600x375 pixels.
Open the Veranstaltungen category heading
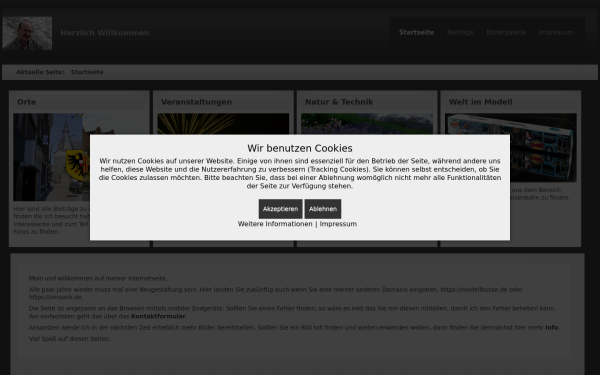(196, 102)
